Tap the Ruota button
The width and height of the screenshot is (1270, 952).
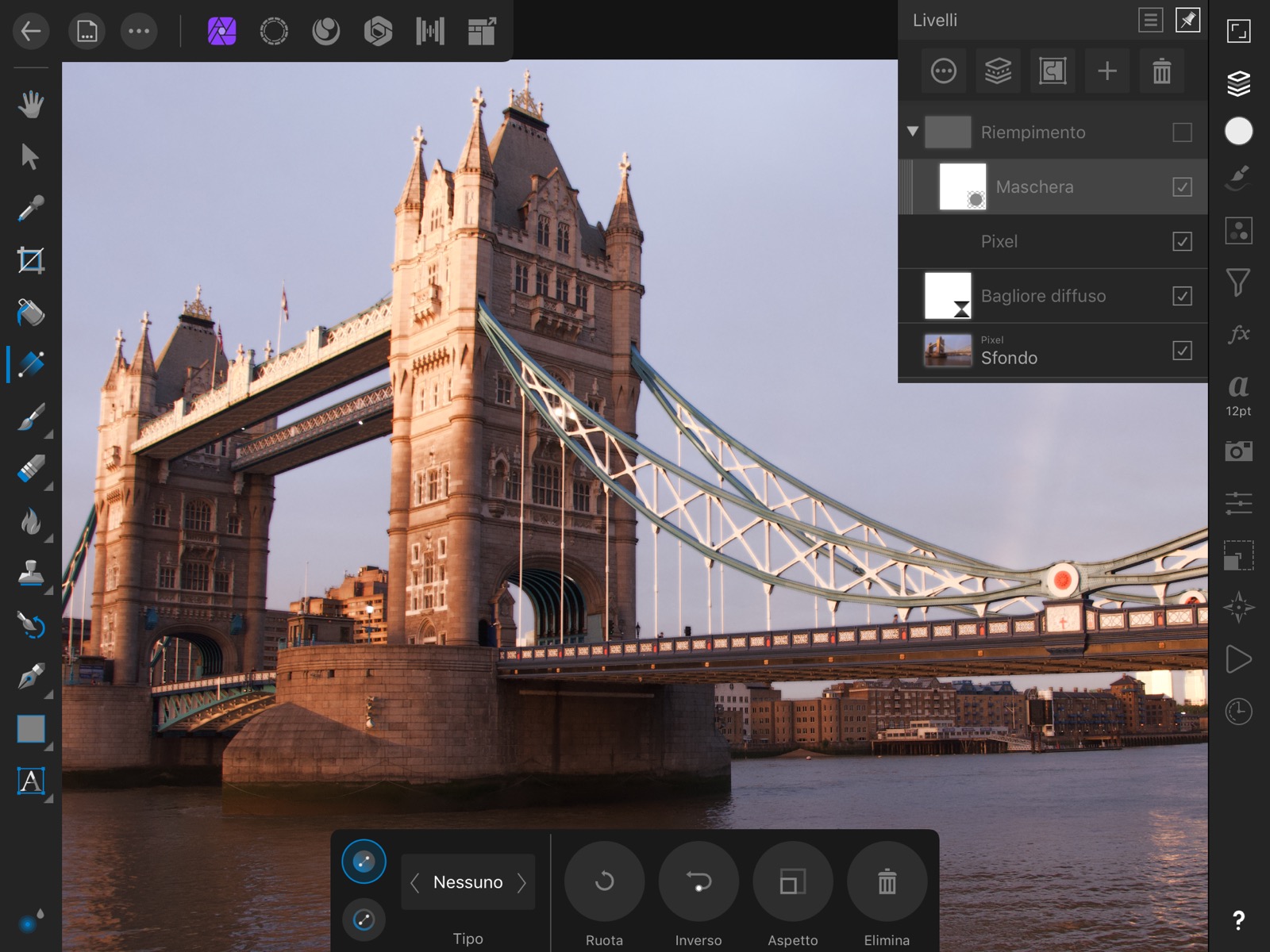(x=604, y=881)
